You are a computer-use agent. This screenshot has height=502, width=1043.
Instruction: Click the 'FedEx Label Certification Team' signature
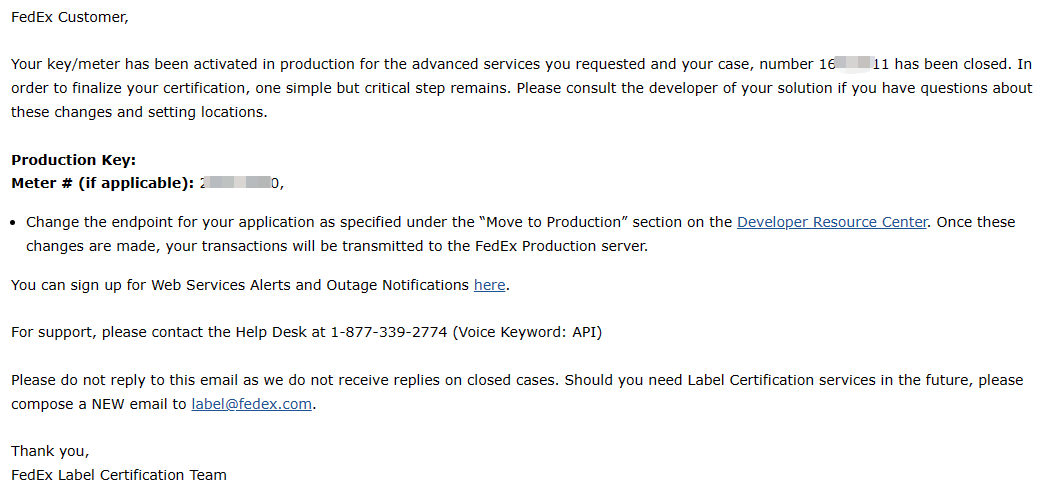pos(119,475)
